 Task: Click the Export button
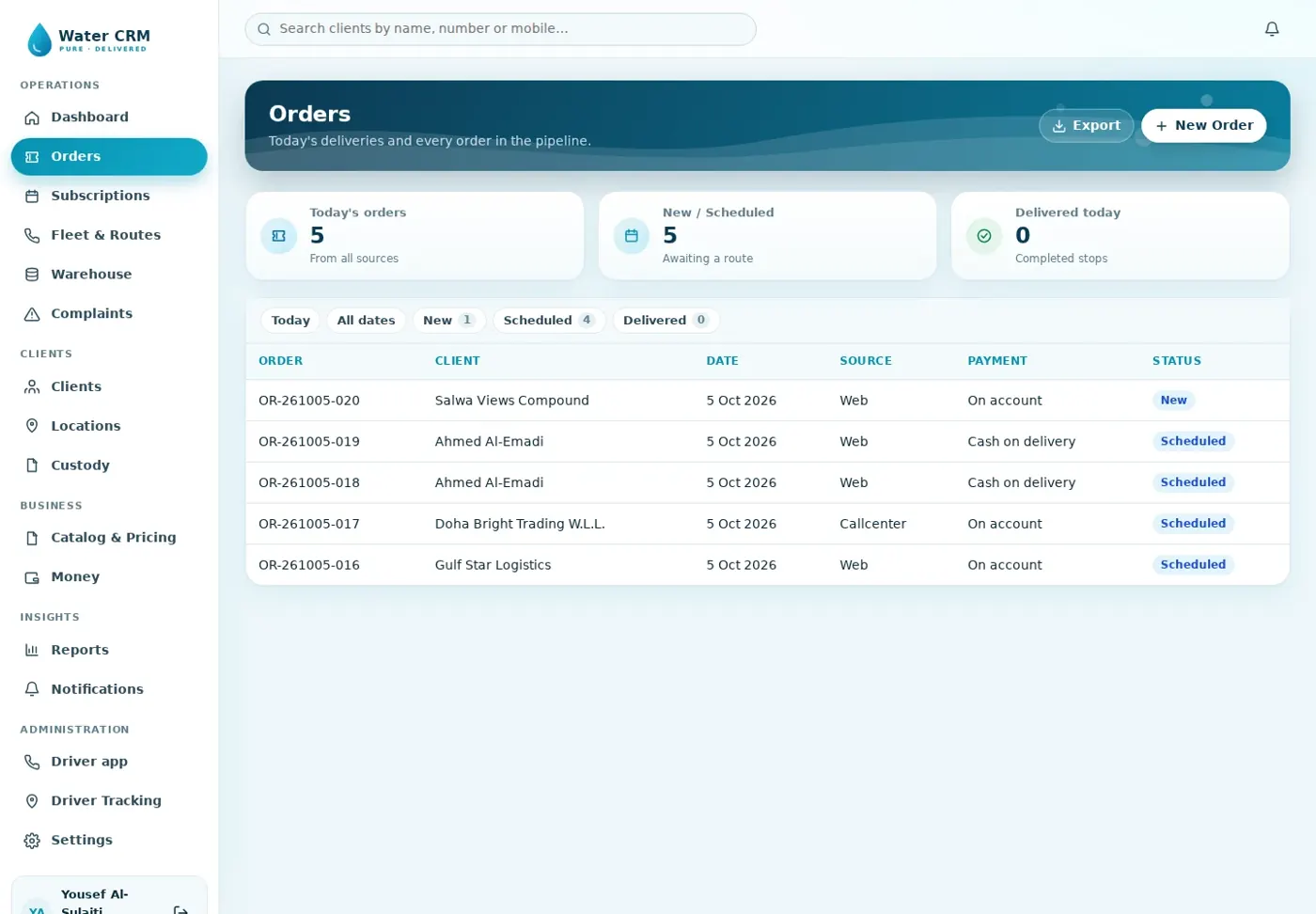(1086, 125)
